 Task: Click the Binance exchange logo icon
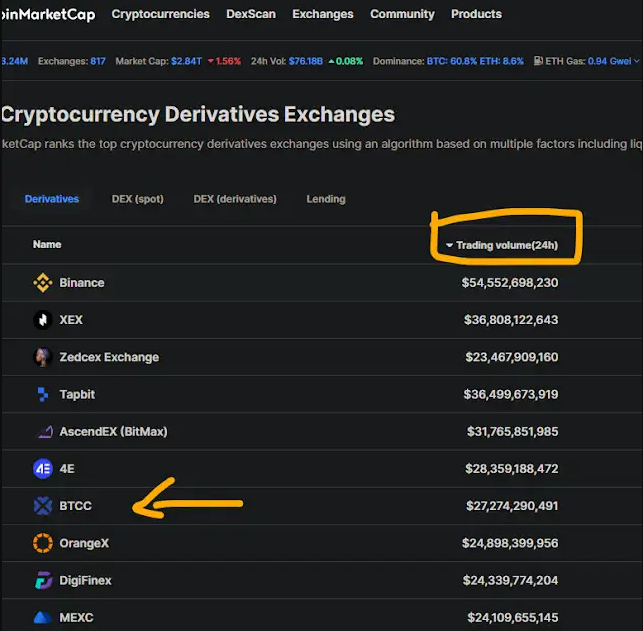coord(43,283)
